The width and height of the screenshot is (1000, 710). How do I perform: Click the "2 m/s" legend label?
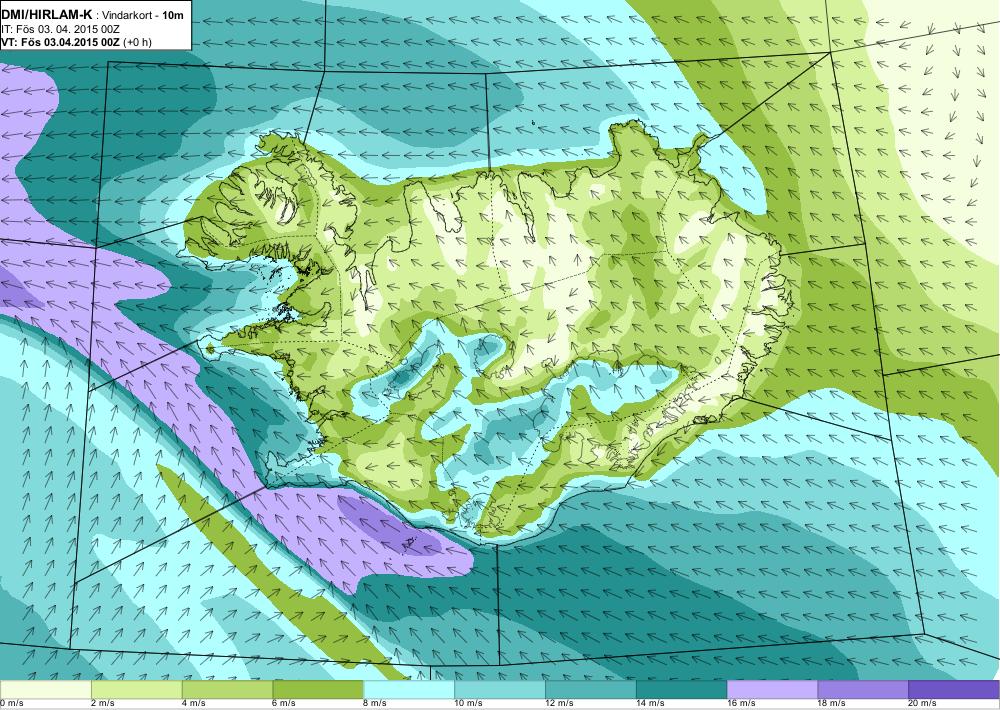103,704
